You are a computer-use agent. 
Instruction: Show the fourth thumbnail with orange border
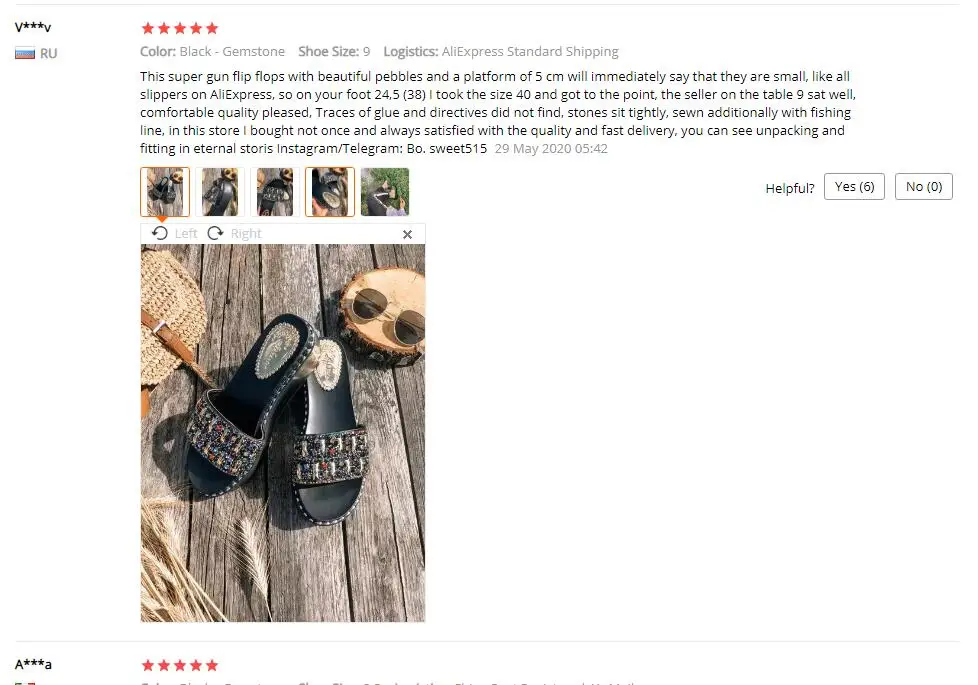[x=330, y=192]
